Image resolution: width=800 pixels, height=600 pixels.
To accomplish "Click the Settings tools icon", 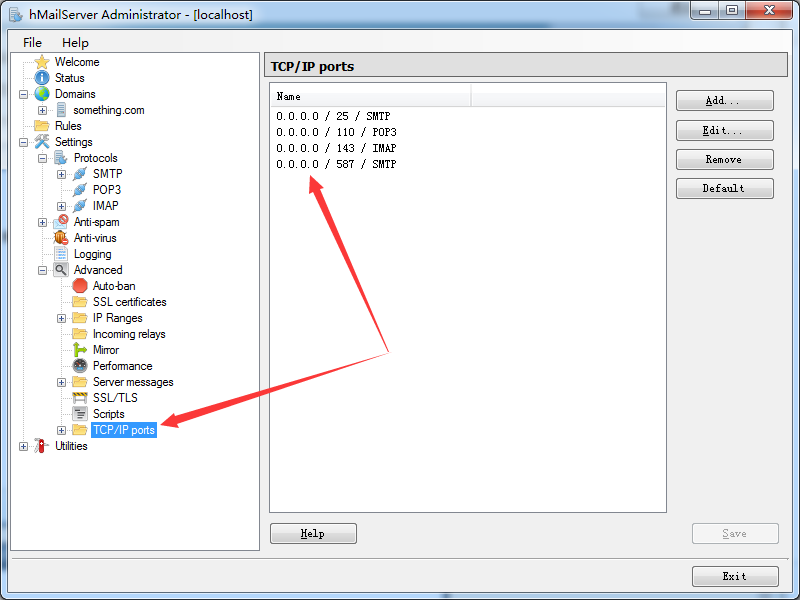I will click(x=42, y=142).
